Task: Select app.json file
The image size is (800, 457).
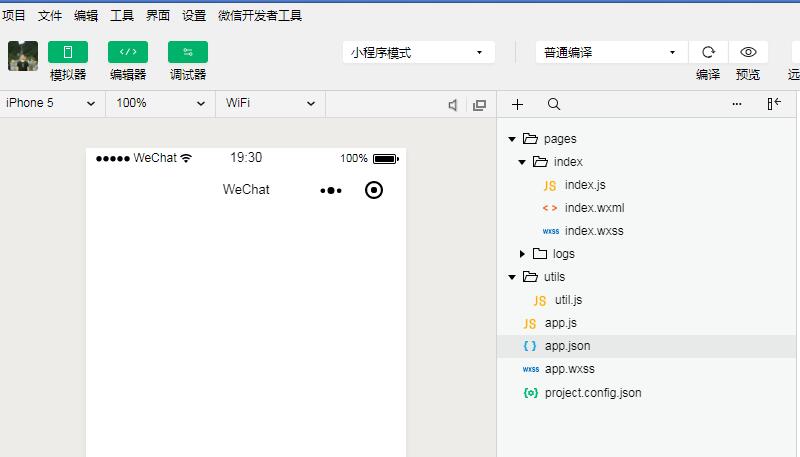Action: (x=646, y=346)
